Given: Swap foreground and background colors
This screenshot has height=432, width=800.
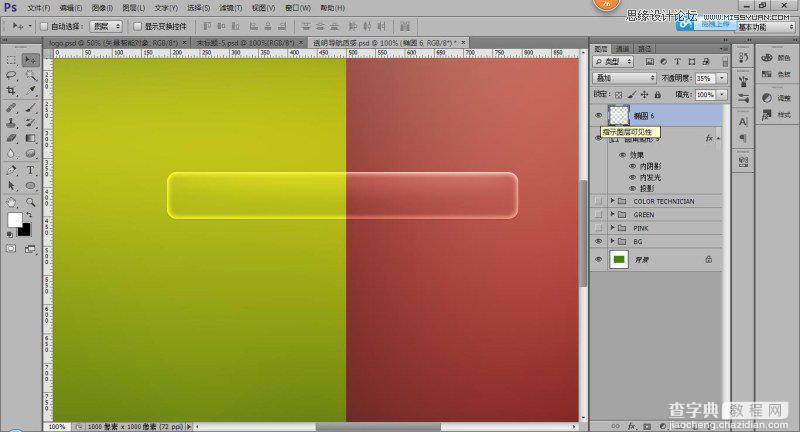Looking at the screenshot, I should point(29,215).
